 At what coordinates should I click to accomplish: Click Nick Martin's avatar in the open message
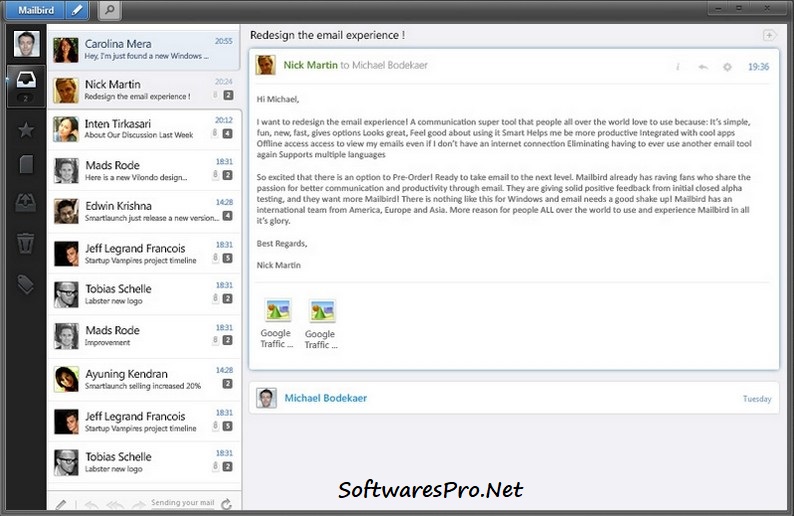pos(265,65)
